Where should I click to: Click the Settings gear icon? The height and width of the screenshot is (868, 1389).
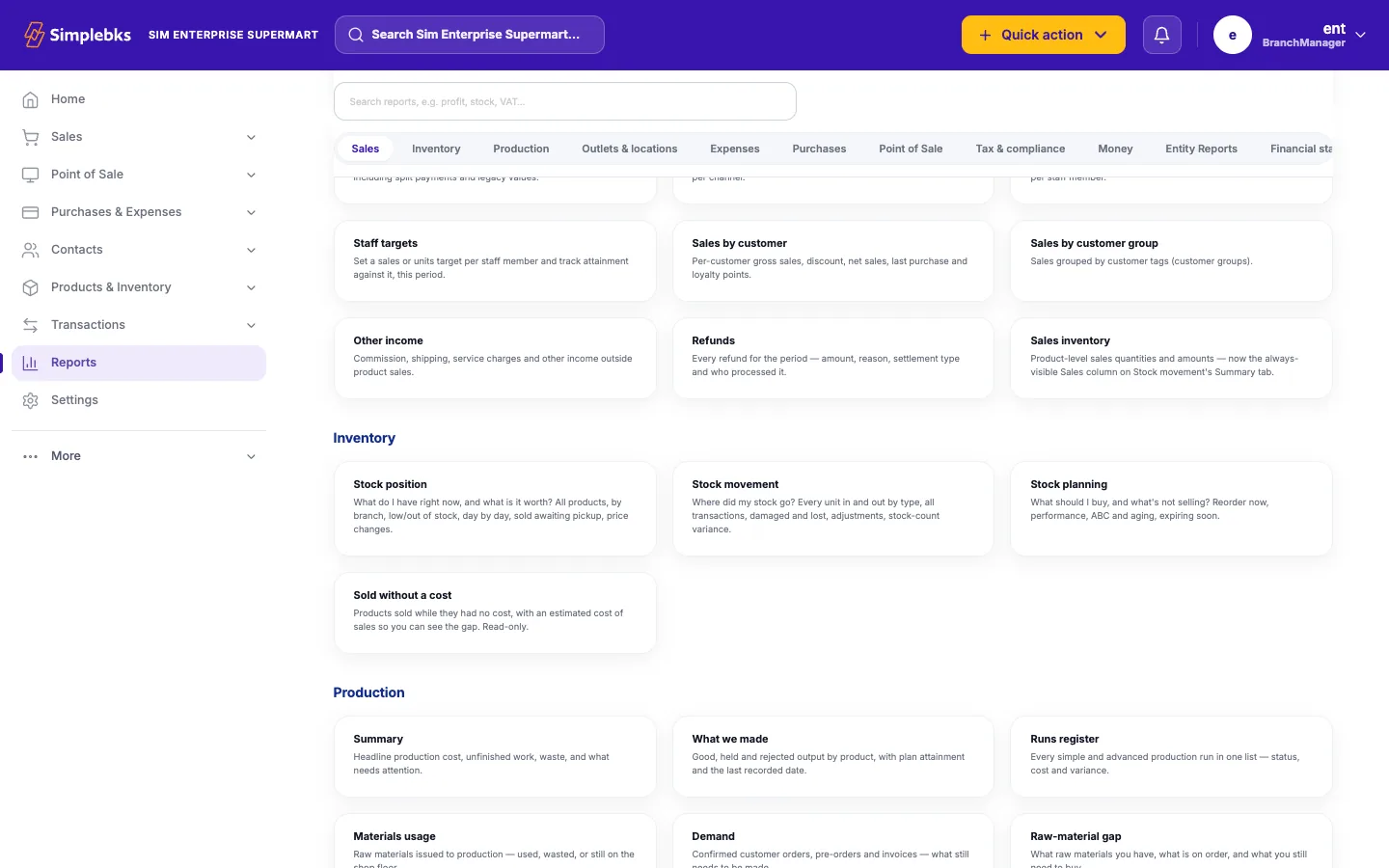[31, 400]
